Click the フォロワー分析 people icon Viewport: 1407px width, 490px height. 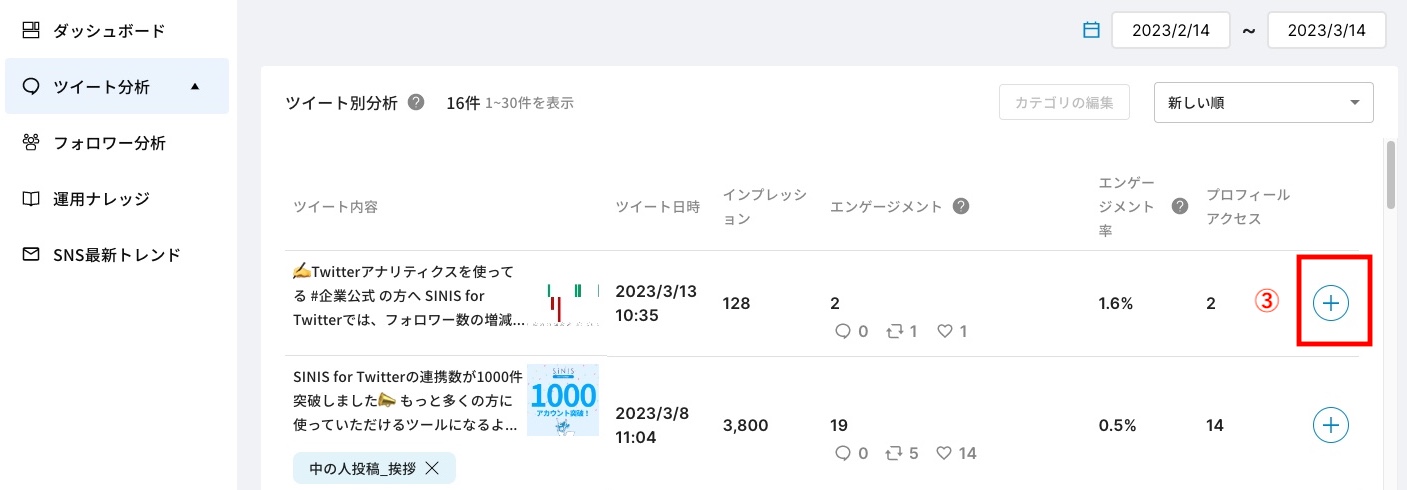31,143
